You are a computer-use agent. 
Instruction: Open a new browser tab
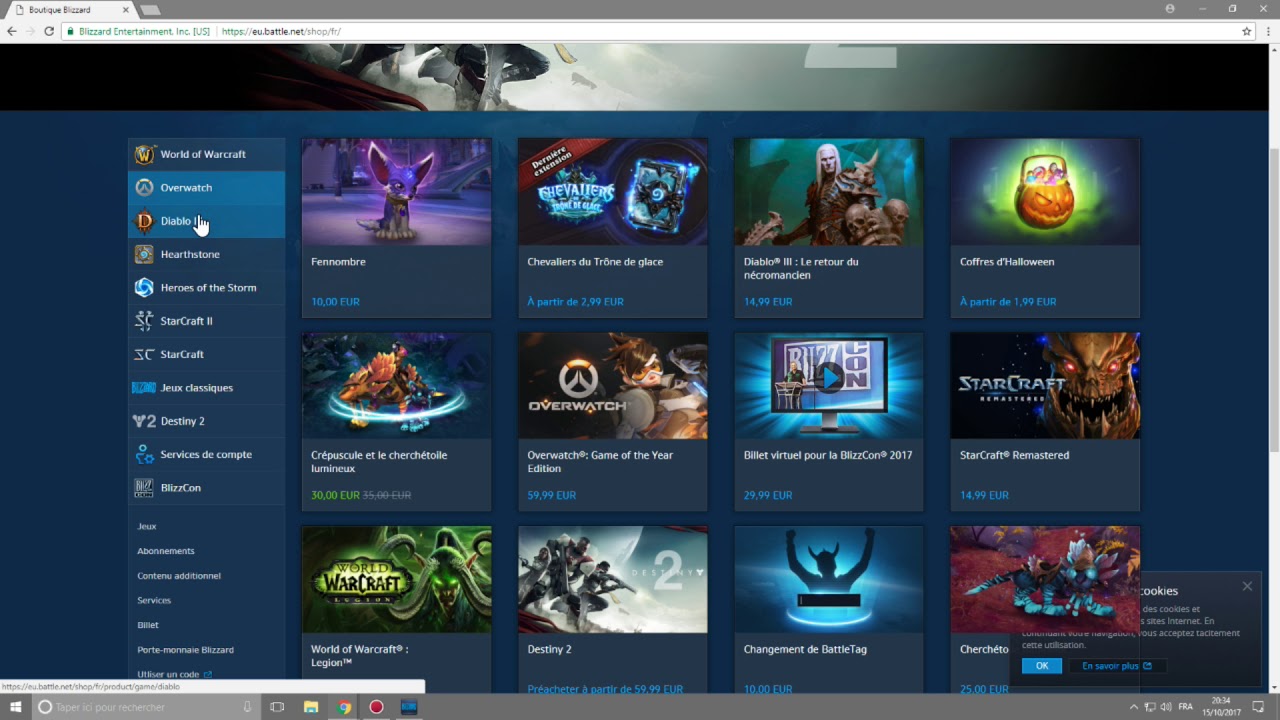pyautogui.click(x=150, y=9)
